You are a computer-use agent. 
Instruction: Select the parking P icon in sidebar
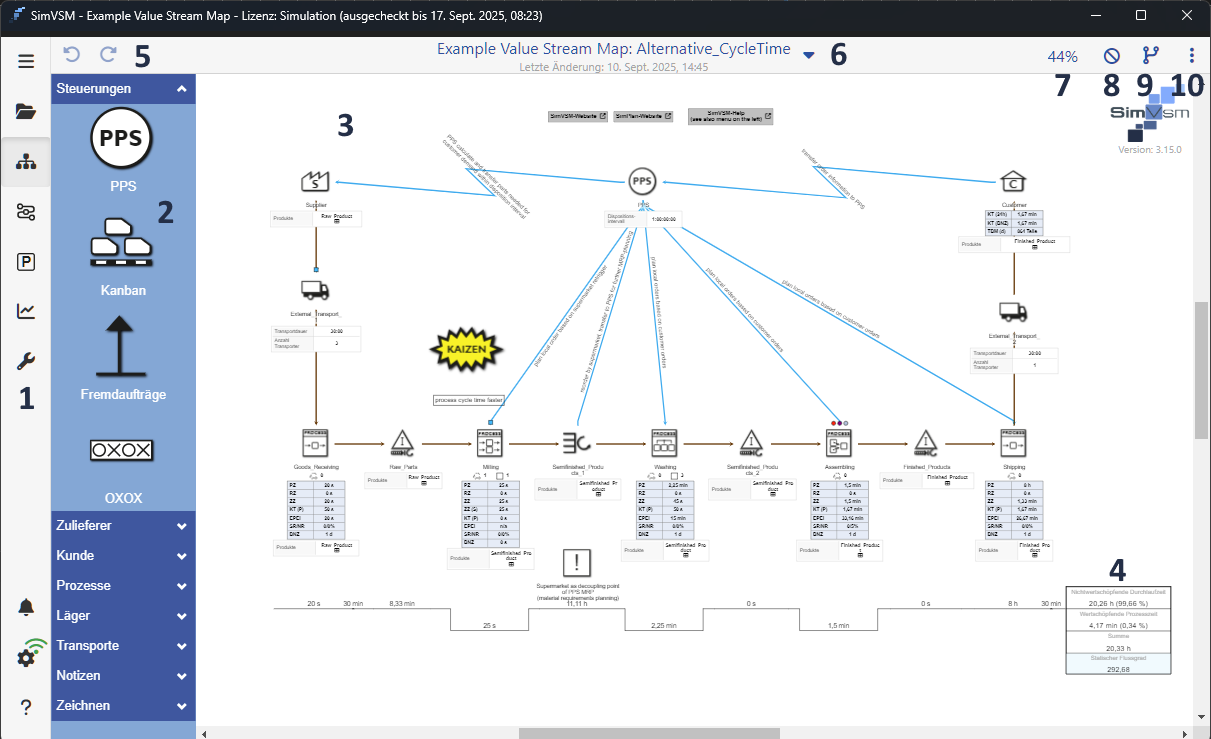point(26,262)
